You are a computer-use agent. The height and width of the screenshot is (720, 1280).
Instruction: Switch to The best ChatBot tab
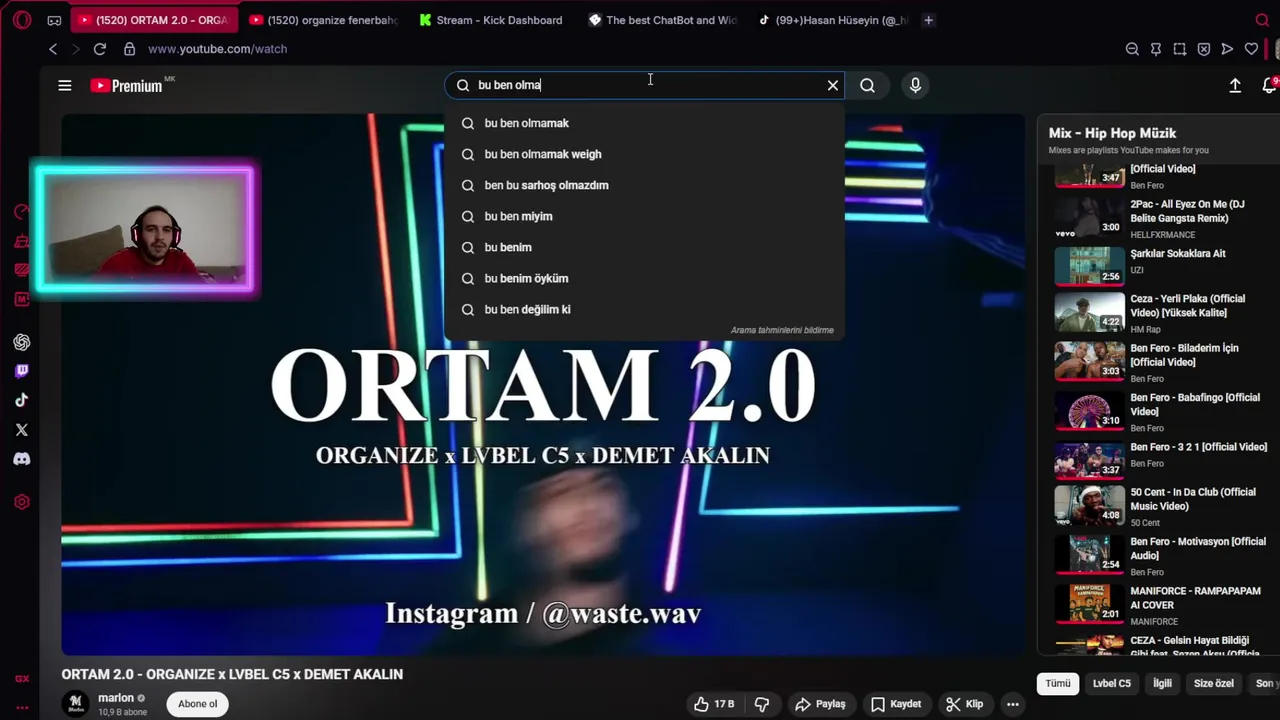pos(663,20)
